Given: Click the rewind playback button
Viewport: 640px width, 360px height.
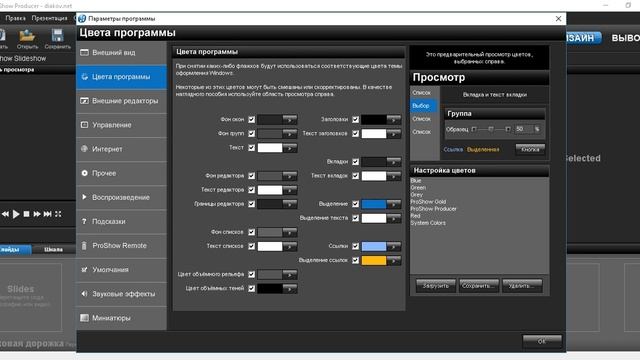Looking at the screenshot, I should [x=5, y=214].
